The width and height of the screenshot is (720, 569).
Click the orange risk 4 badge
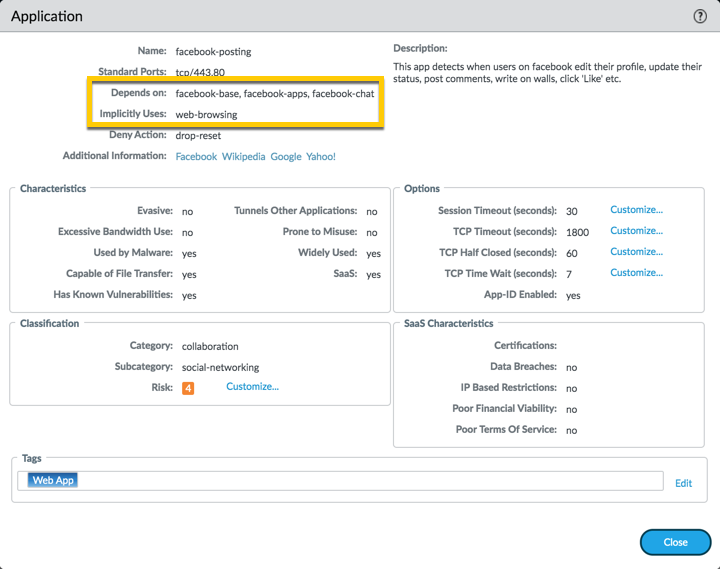188,388
